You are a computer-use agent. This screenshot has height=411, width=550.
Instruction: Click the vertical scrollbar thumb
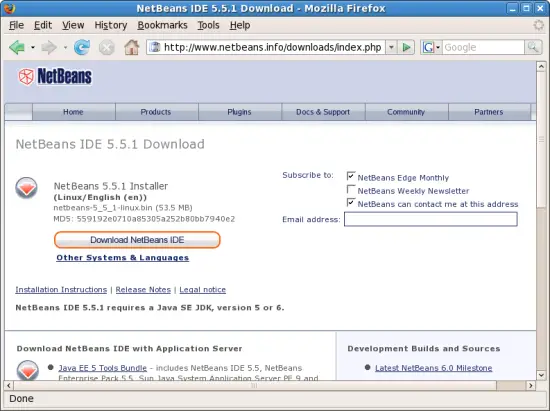[541, 140]
